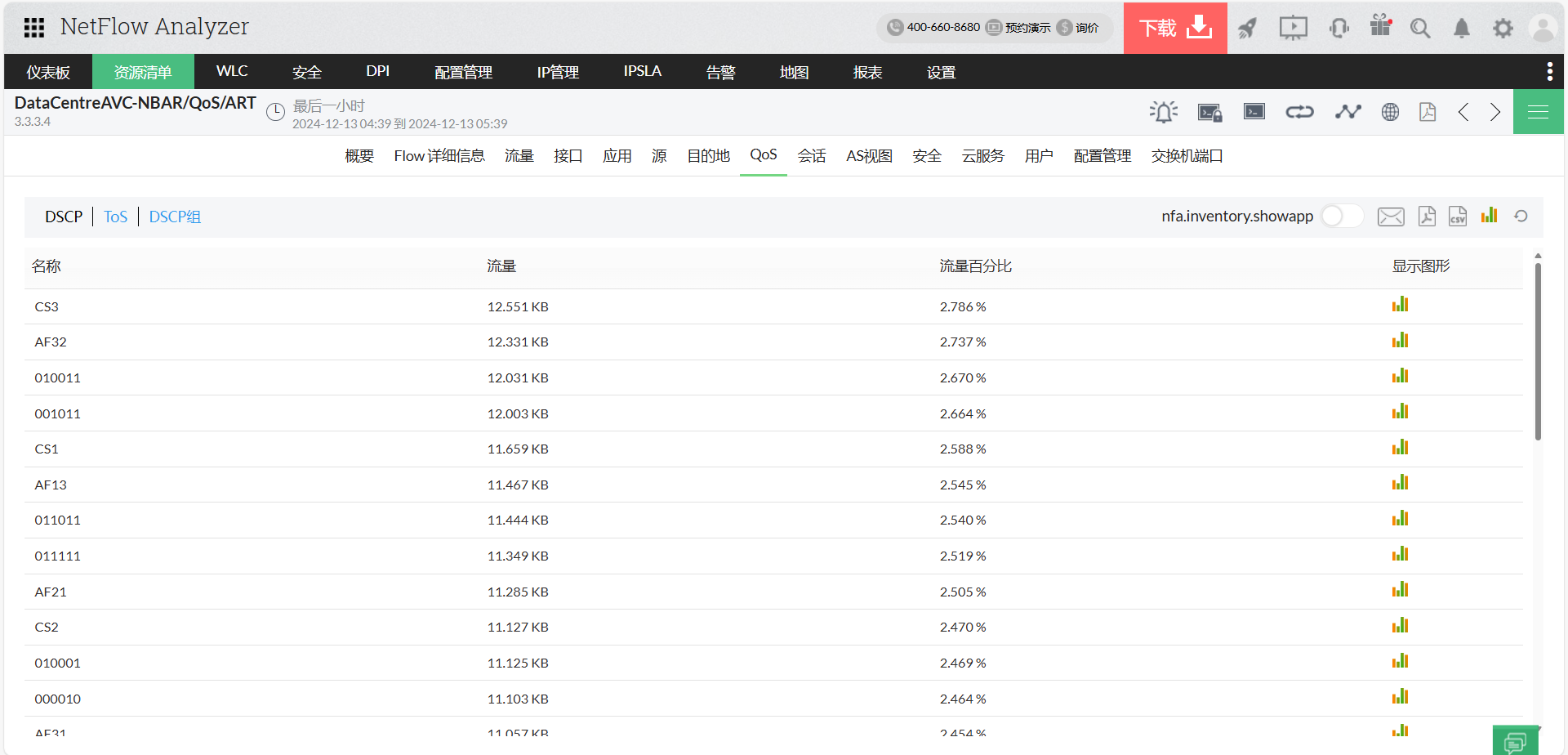This screenshot has width=1568, height=755.
Task: Switch to the ToS view
Action: [115, 217]
